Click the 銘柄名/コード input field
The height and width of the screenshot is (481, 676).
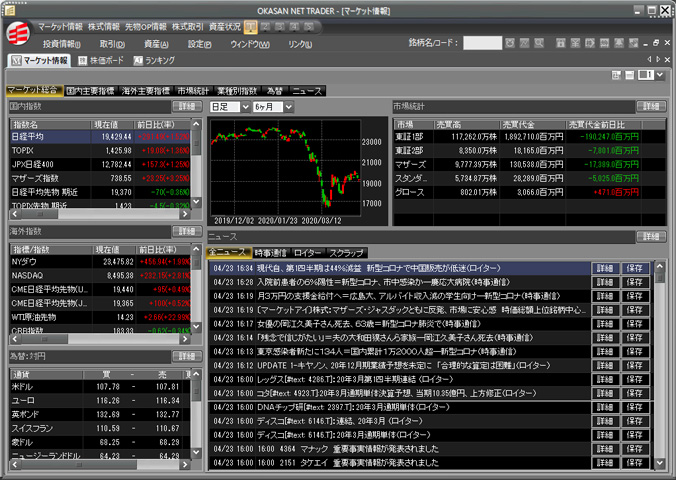point(482,43)
